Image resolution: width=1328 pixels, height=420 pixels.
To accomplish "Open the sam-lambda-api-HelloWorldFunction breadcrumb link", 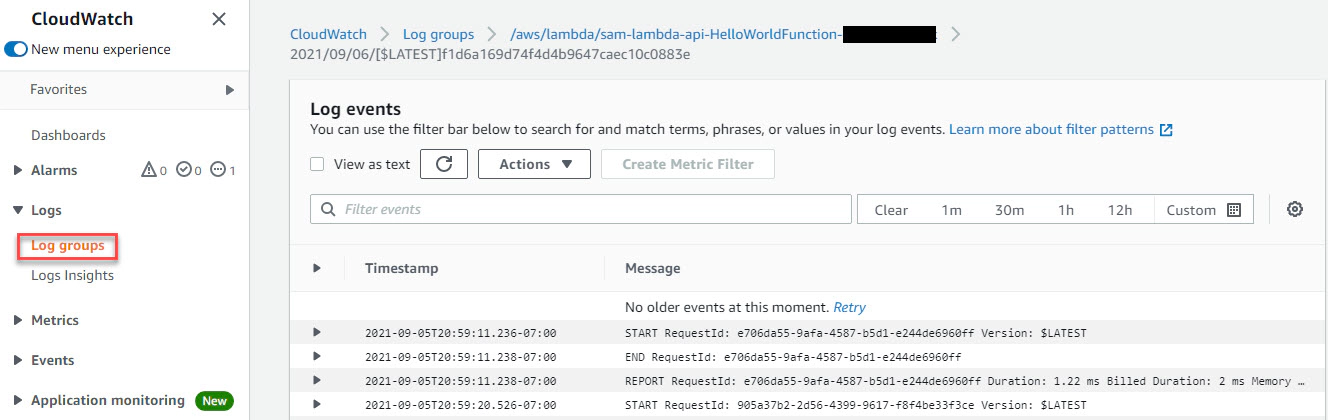I will (x=723, y=34).
